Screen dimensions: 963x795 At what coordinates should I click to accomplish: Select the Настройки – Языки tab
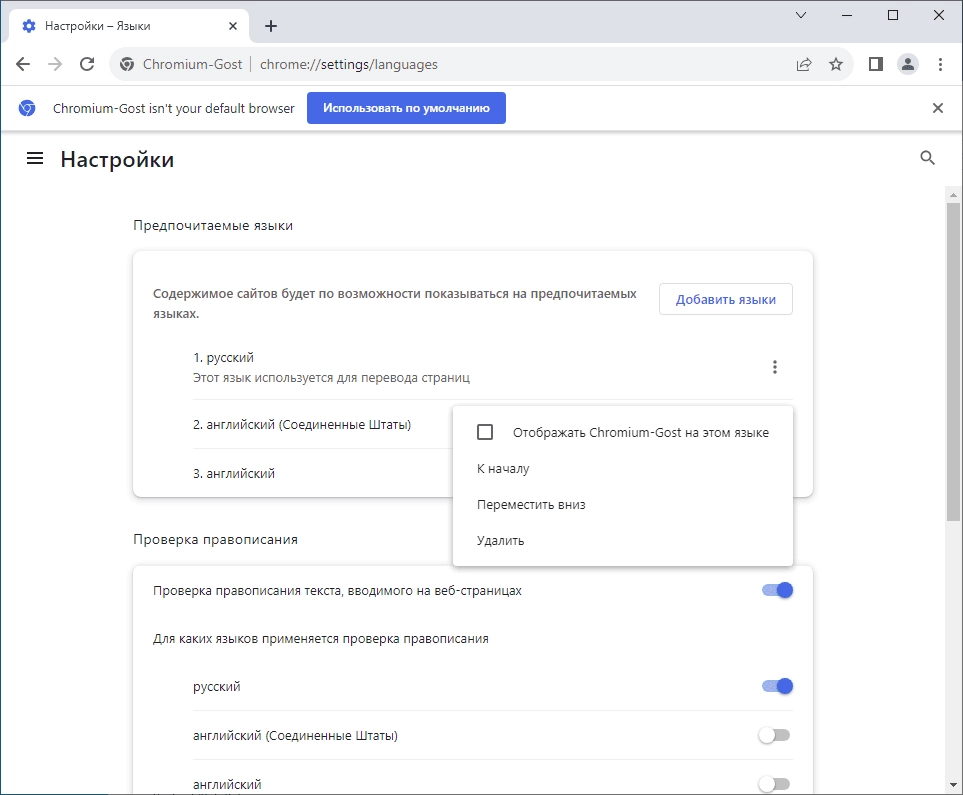[x=129, y=26]
